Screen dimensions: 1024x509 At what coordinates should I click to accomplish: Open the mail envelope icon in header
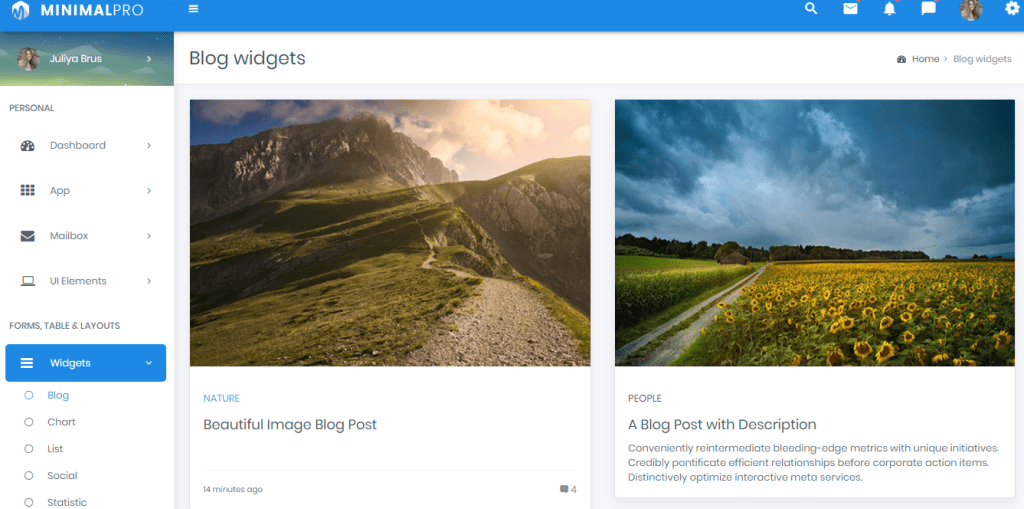(x=850, y=9)
